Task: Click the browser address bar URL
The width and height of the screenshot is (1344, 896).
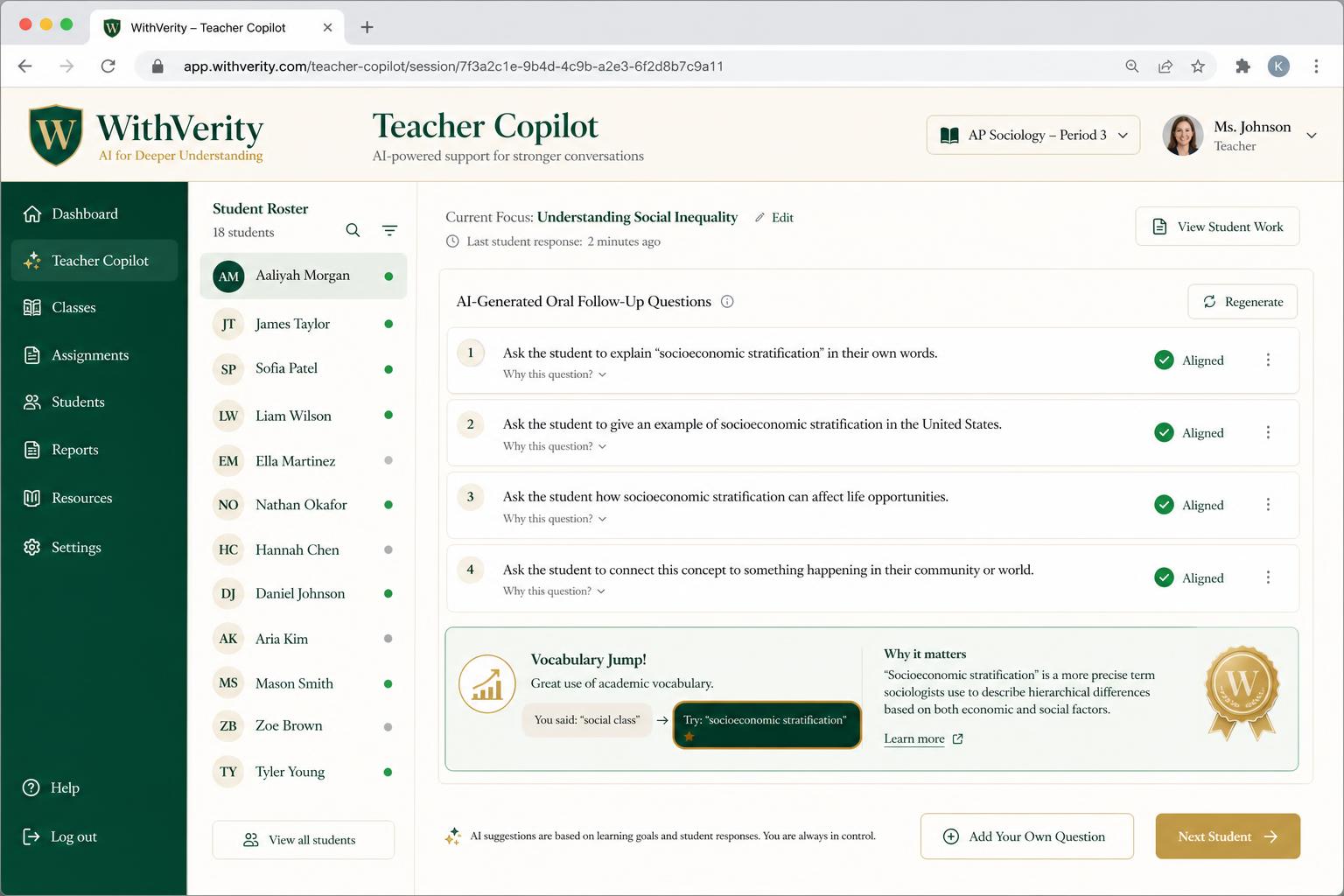Action: point(453,66)
